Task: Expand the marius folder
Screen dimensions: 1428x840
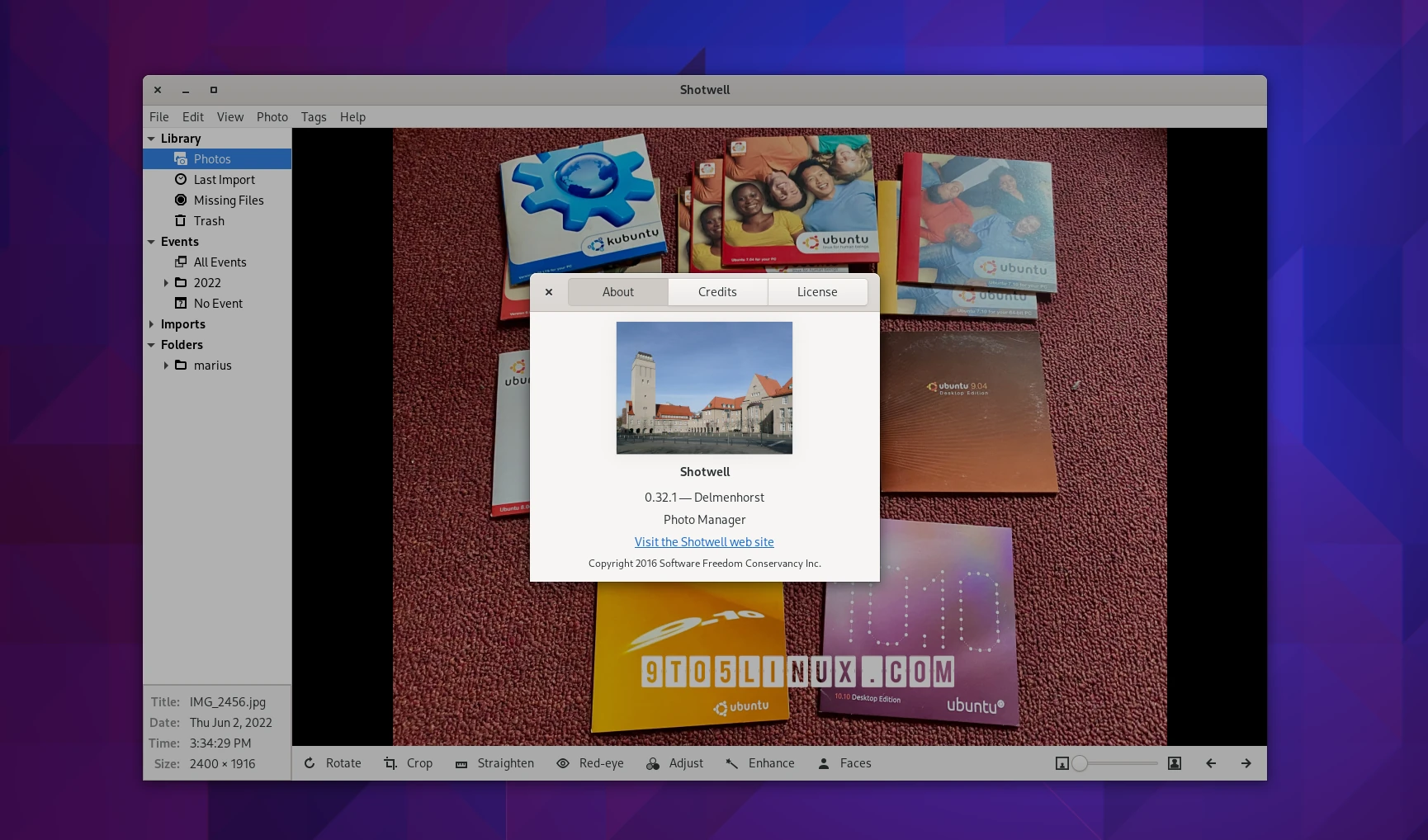Action: [166, 366]
